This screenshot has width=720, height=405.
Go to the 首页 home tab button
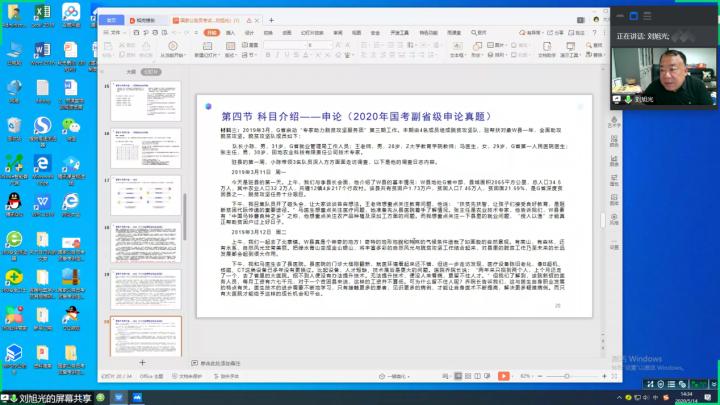click(112, 19)
